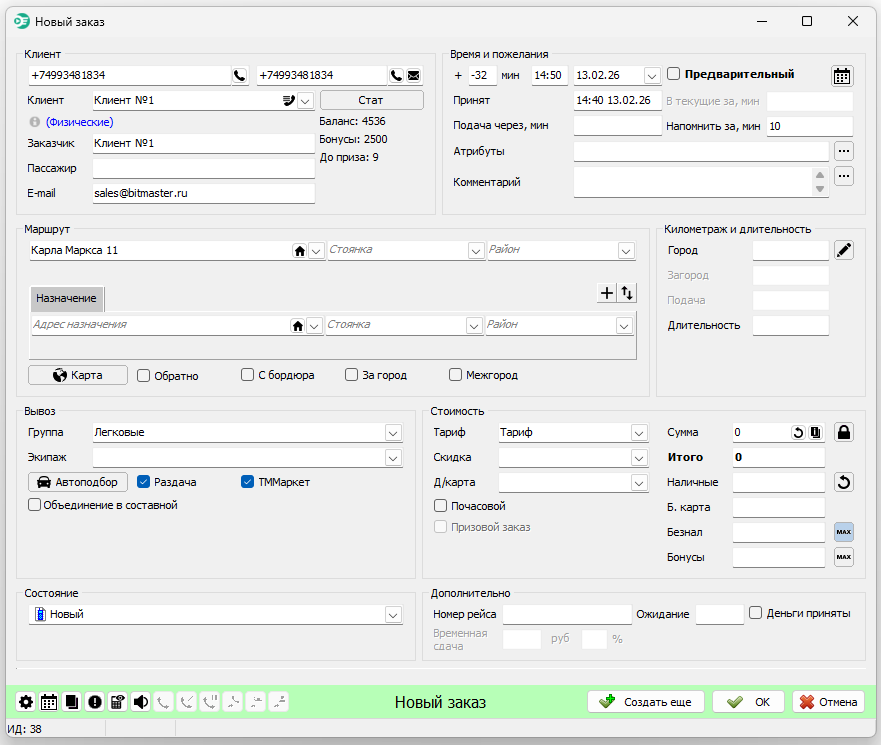Viewport: 881px width, 745px height.
Task: Click the exclamation mark icon in bottom toolbar
Action: point(95,702)
